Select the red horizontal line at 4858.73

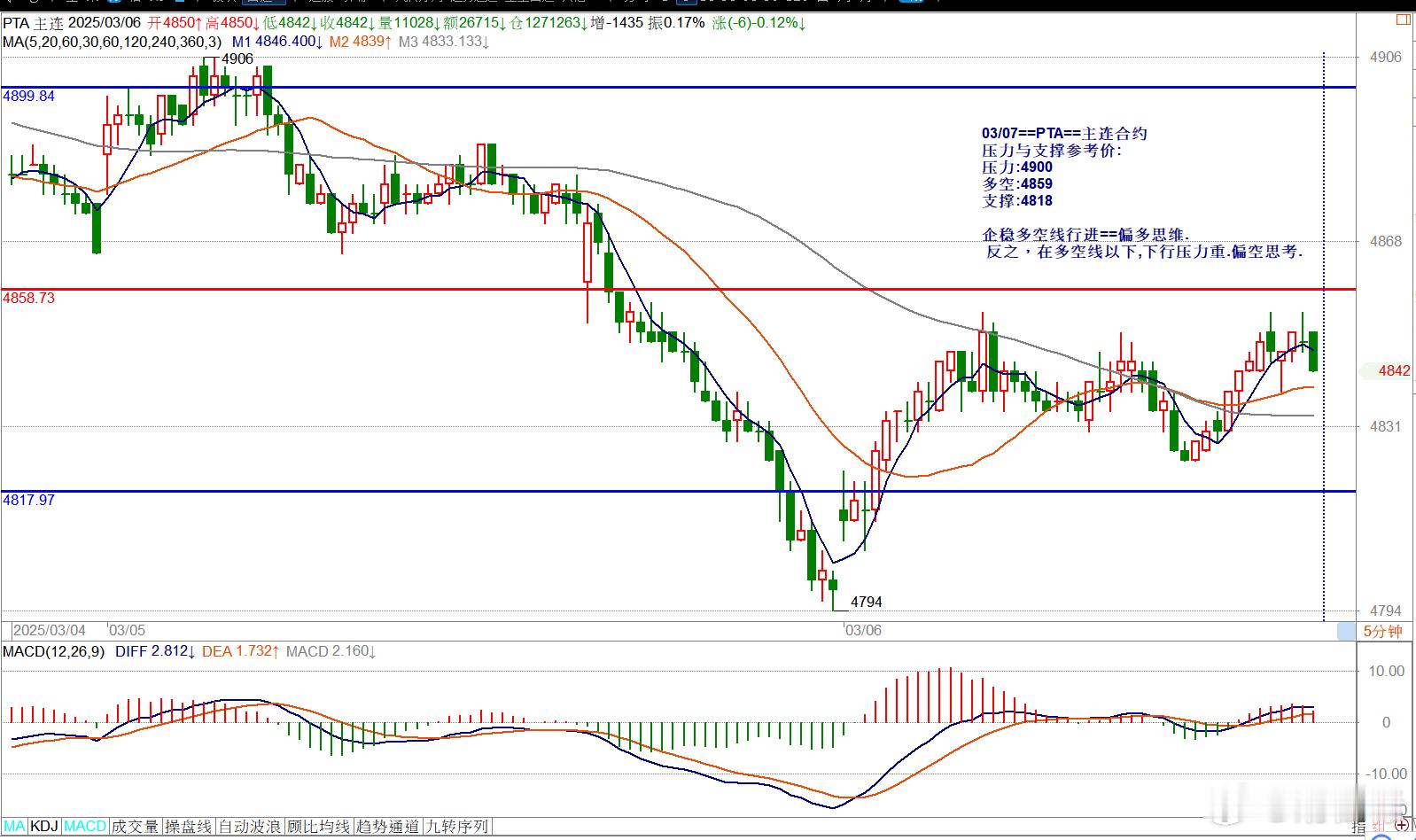679,289
